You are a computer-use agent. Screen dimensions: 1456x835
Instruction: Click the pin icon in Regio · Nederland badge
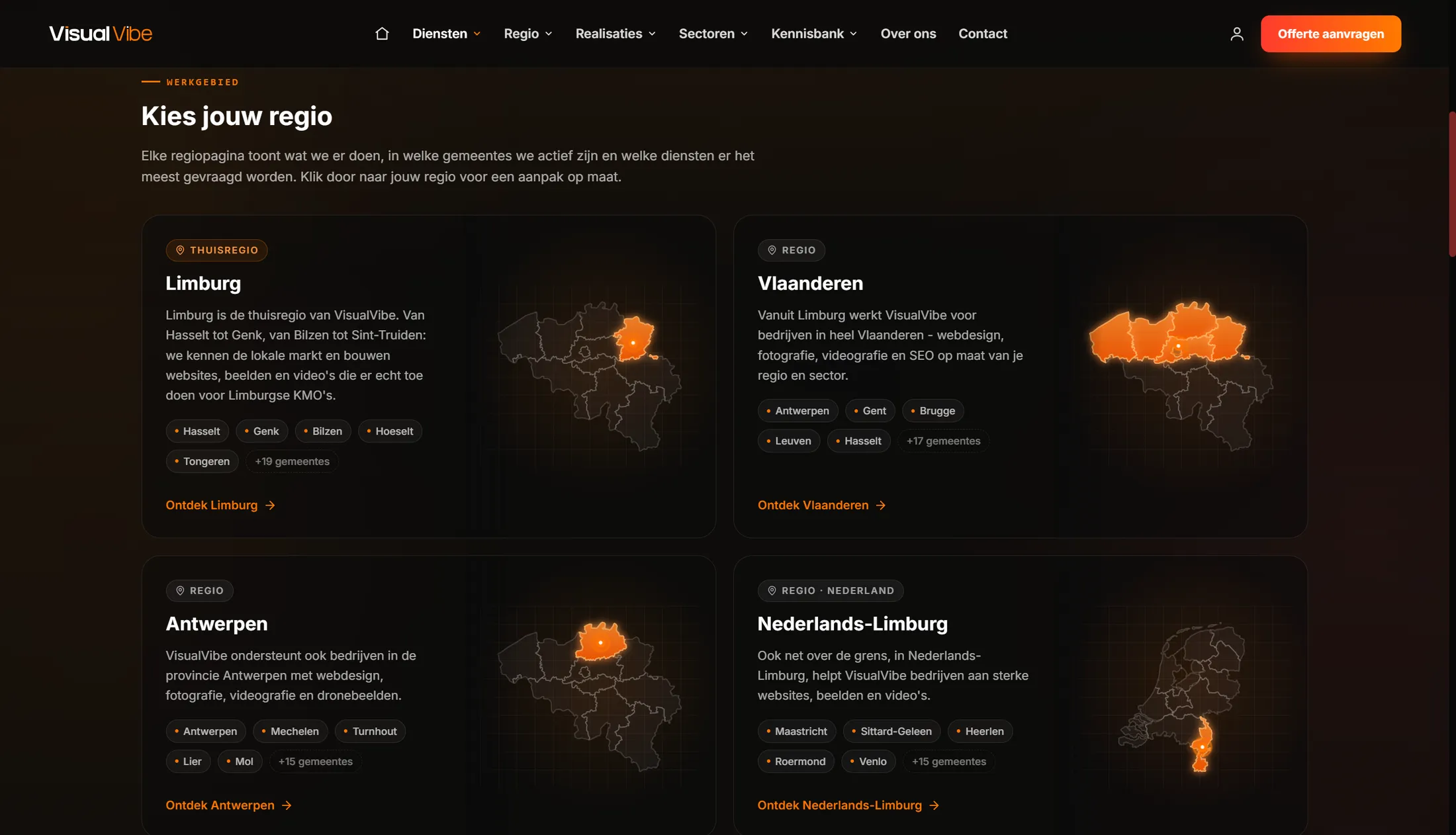click(x=772, y=590)
